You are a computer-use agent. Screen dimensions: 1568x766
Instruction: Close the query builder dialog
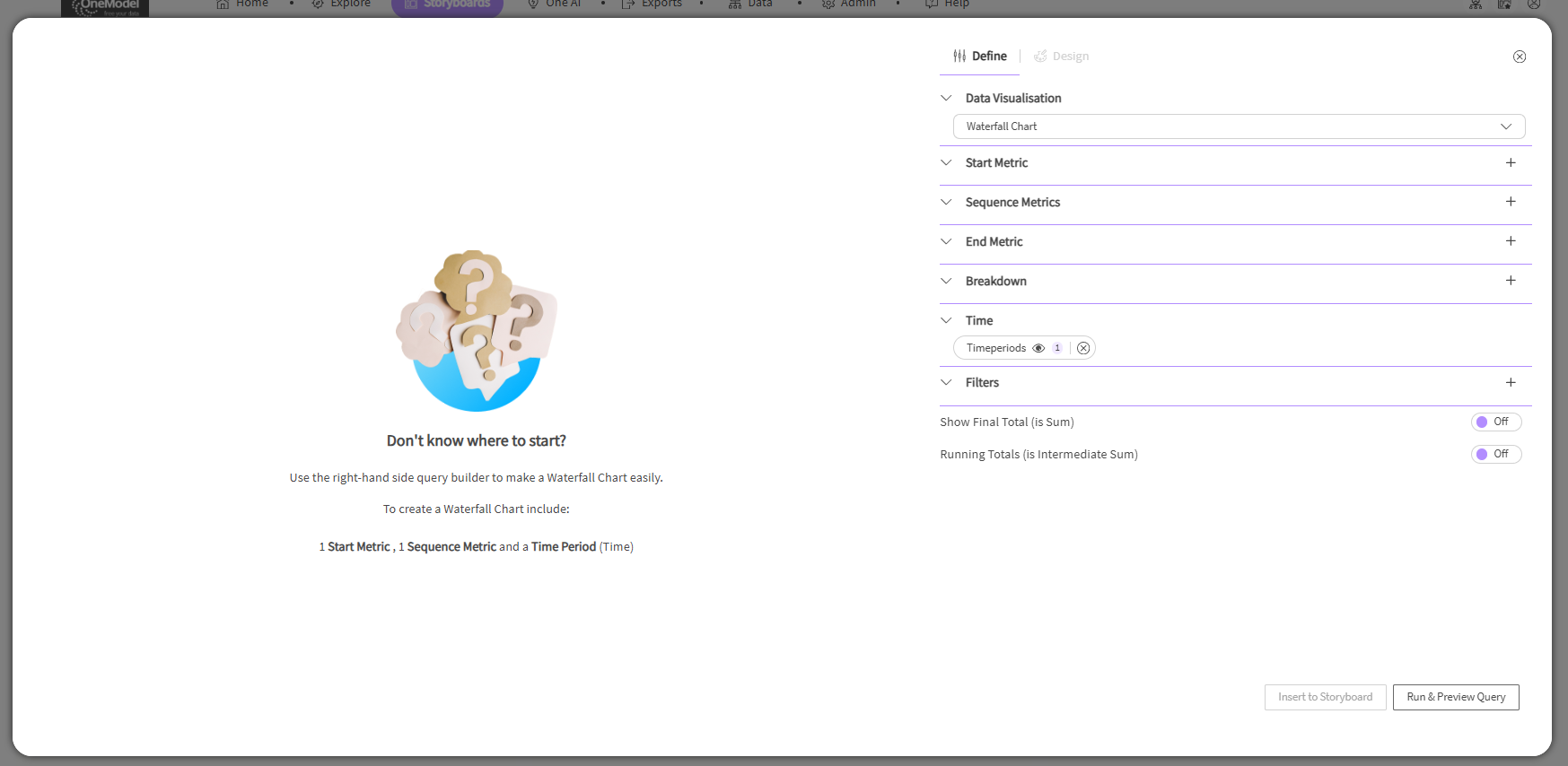click(1519, 57)
